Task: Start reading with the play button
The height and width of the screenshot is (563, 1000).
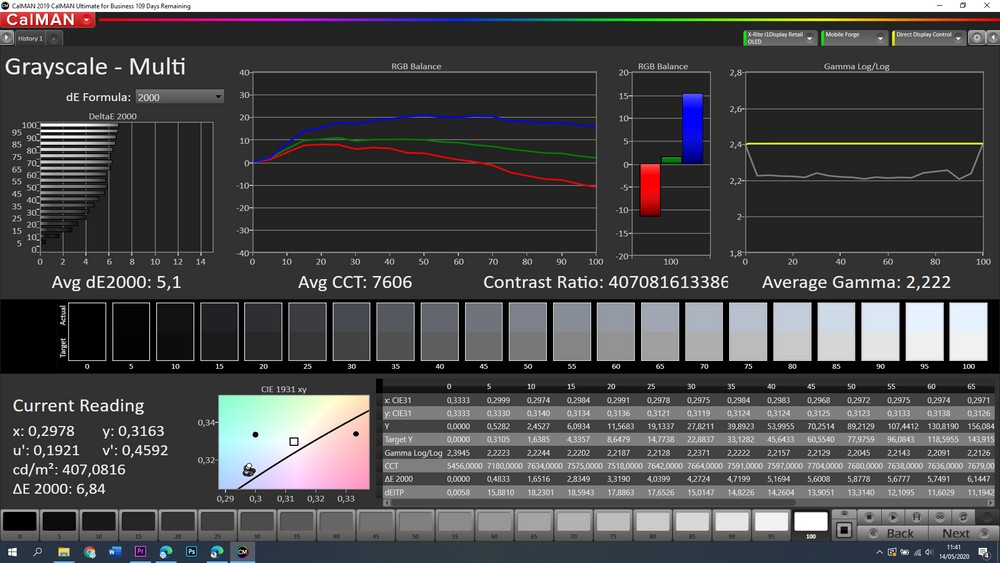Action: click(x=893, y=517)
